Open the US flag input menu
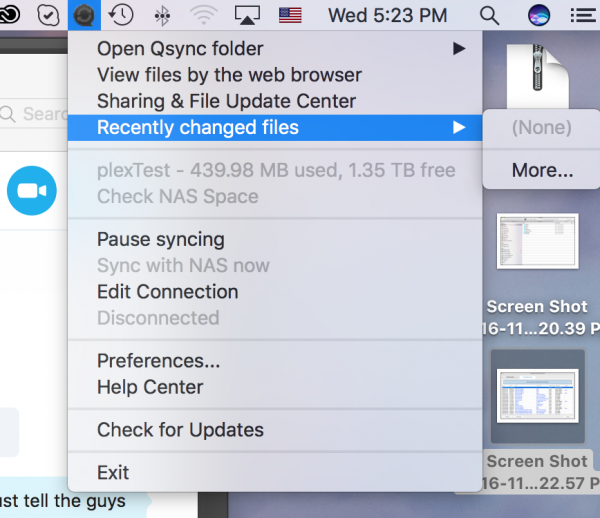Image resolution: width=600 pixels, height=518 pixels. 290,16
